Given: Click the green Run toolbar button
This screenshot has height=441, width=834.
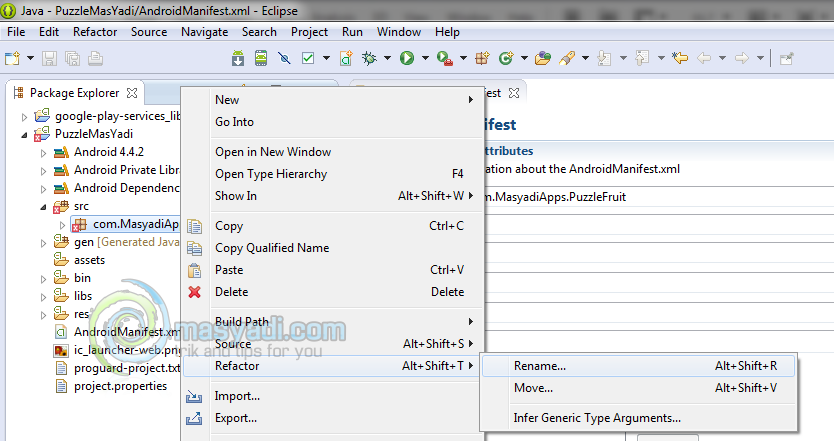Looking at the screenshot, I should (407, 58).
